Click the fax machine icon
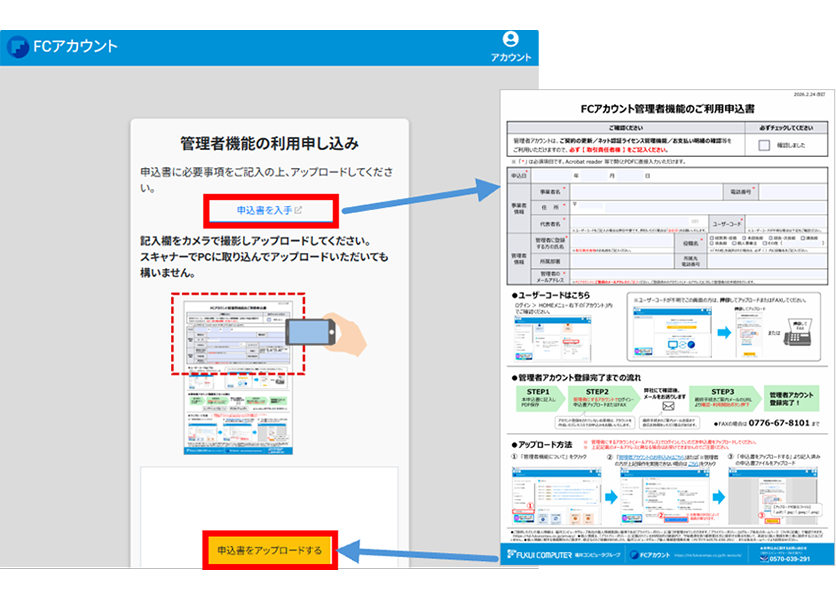This screenshot has height=600, width=836. (x=797, y=333)
